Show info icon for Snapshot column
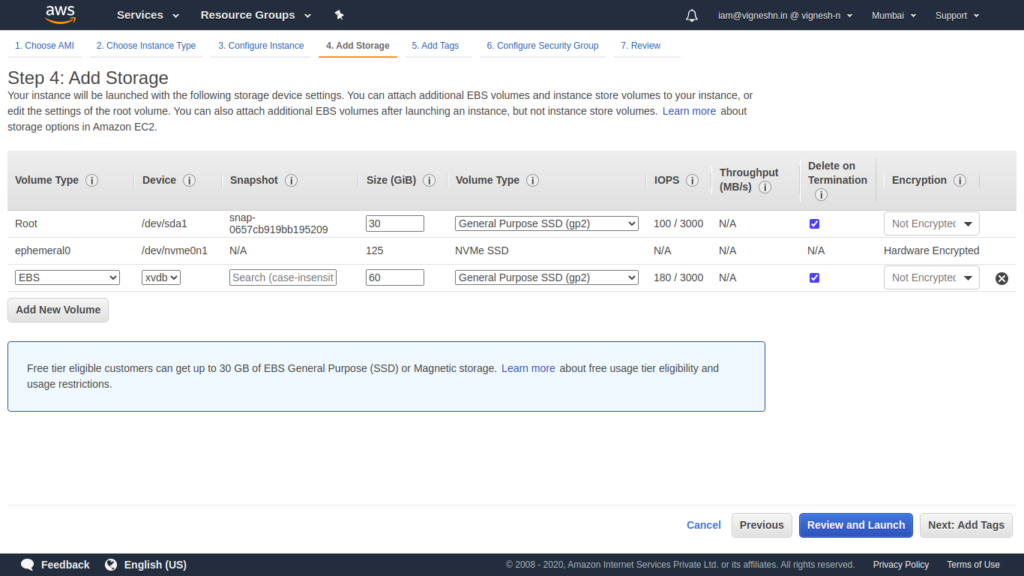The image size is (1024, 576). tap(291, 180)
